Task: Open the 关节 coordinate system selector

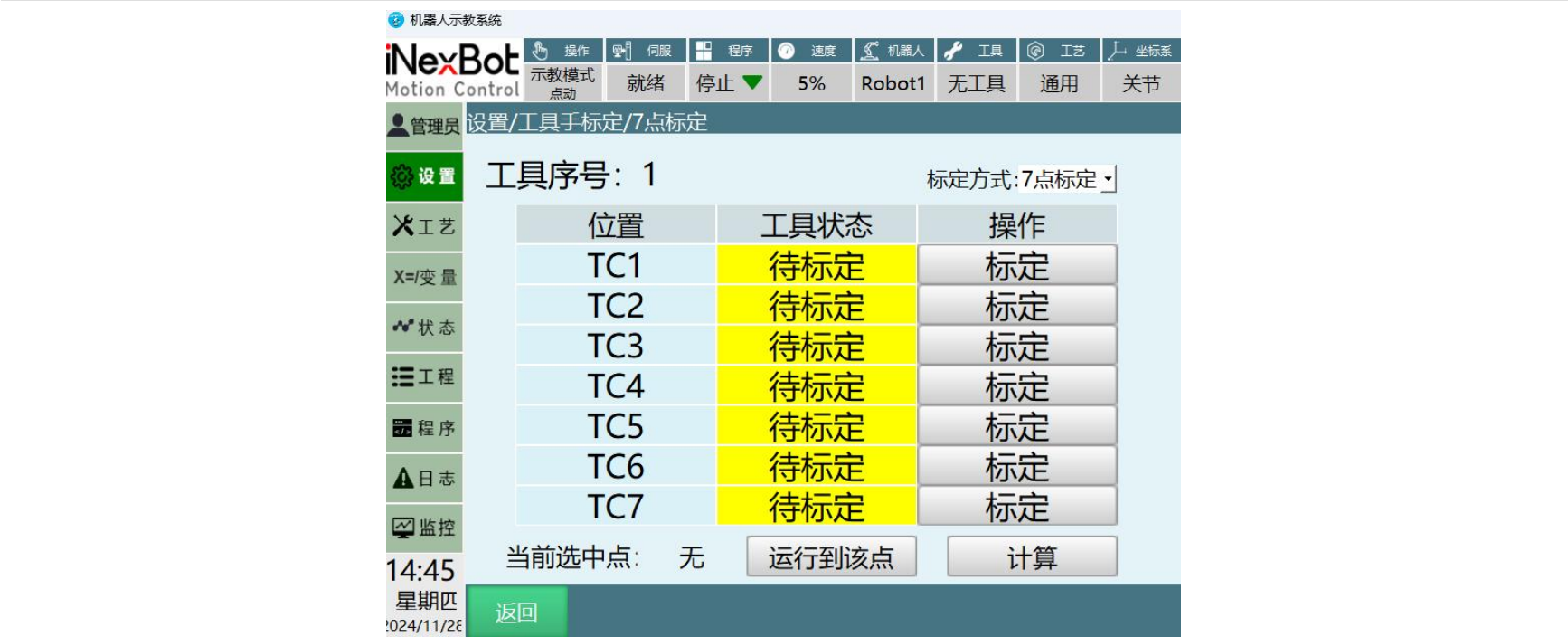Action: coord(1140,83)
